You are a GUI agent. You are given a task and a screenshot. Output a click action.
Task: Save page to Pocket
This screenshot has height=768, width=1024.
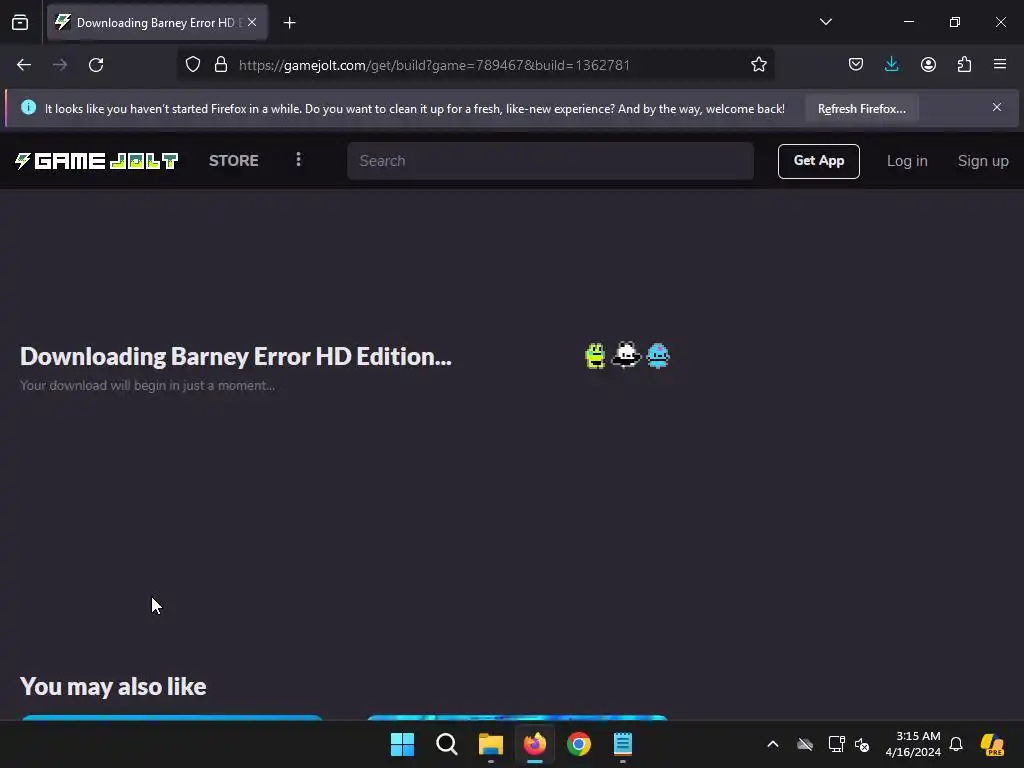856,65
